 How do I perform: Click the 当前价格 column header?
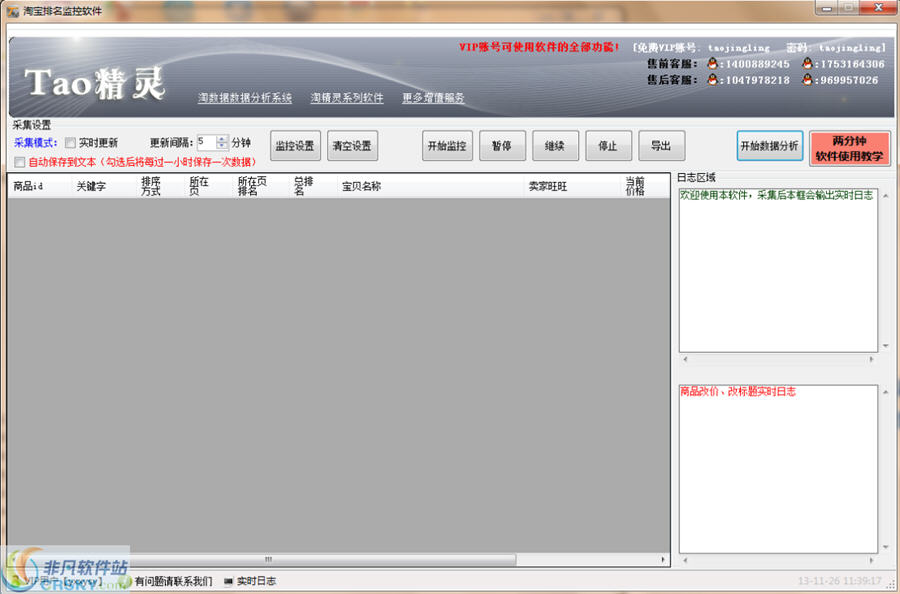[646, 186]
